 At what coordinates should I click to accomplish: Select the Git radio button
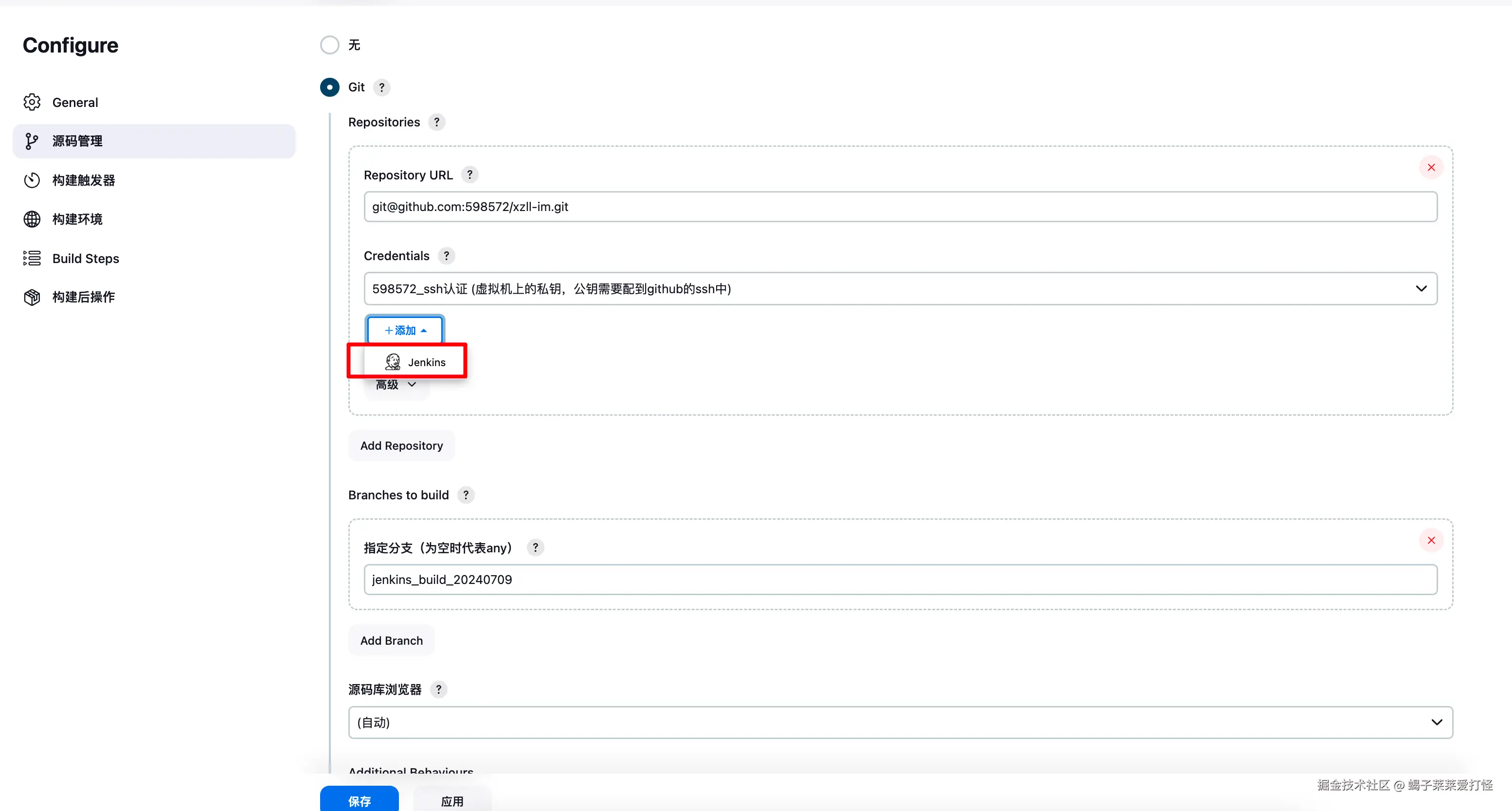pyautogui.click(x=329, y=88)
